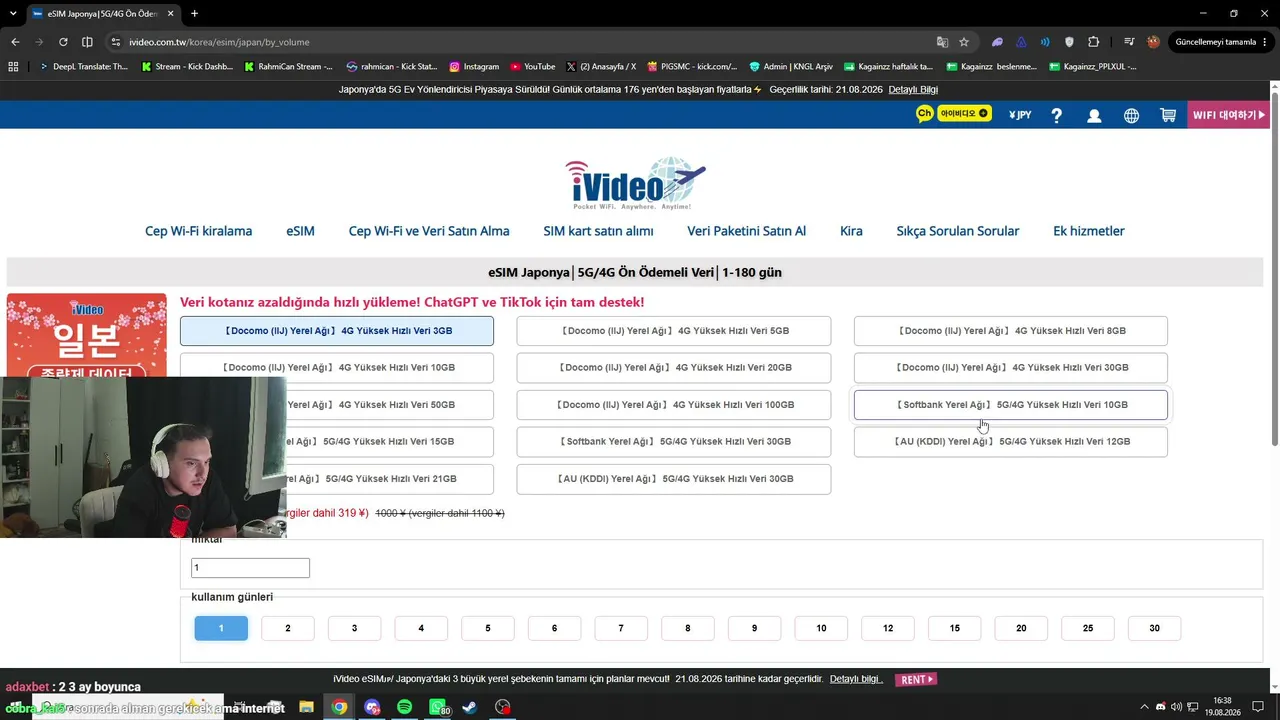This screenshot has width=1280, height=720.
Task: Open Steam from the taskbar
Action: (470, 707)
